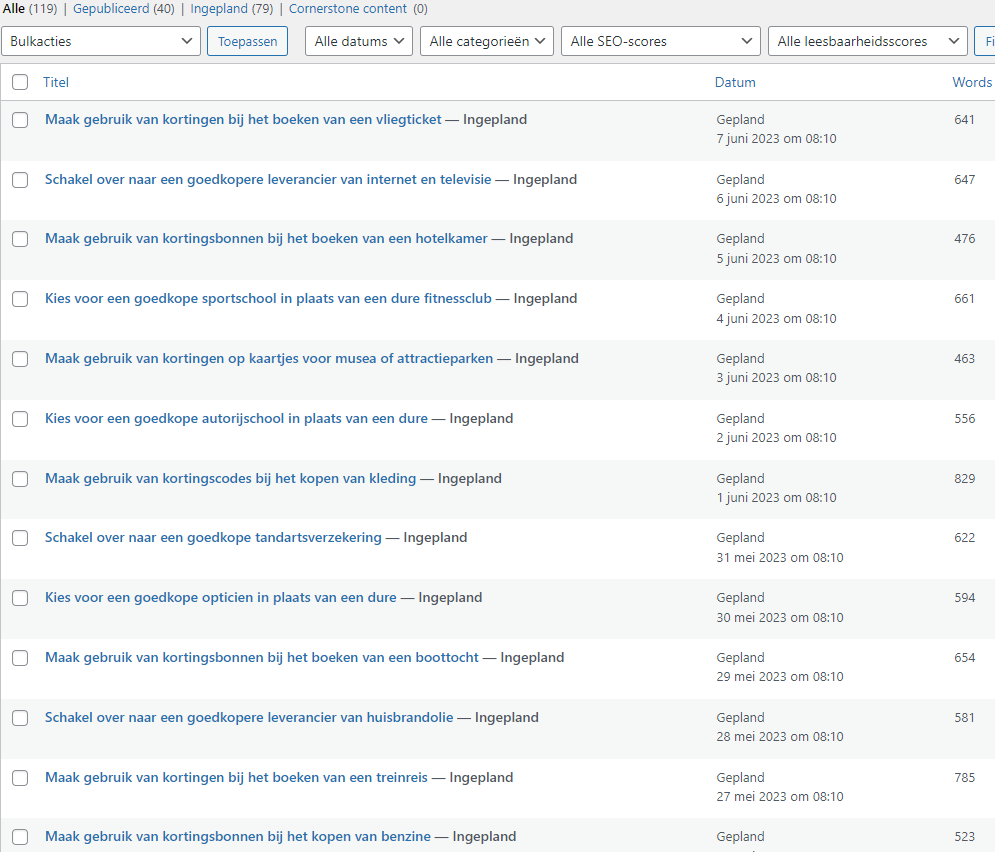Open post about goedkope opticien
The height and width of the screenshot is (852, 995).
point(221,598)
